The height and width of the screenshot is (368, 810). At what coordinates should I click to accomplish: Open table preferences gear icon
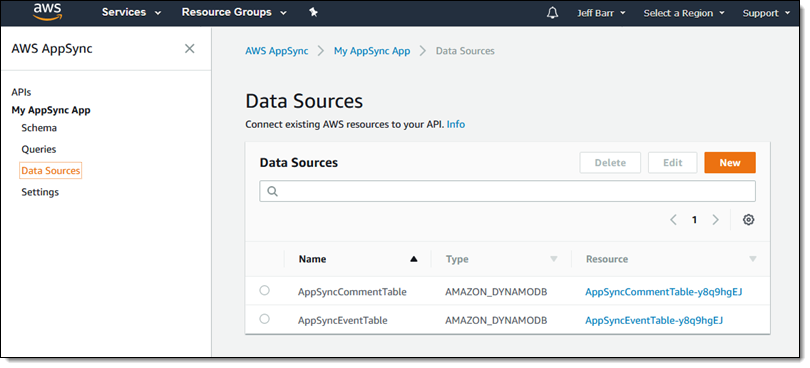tap(749, 220)
